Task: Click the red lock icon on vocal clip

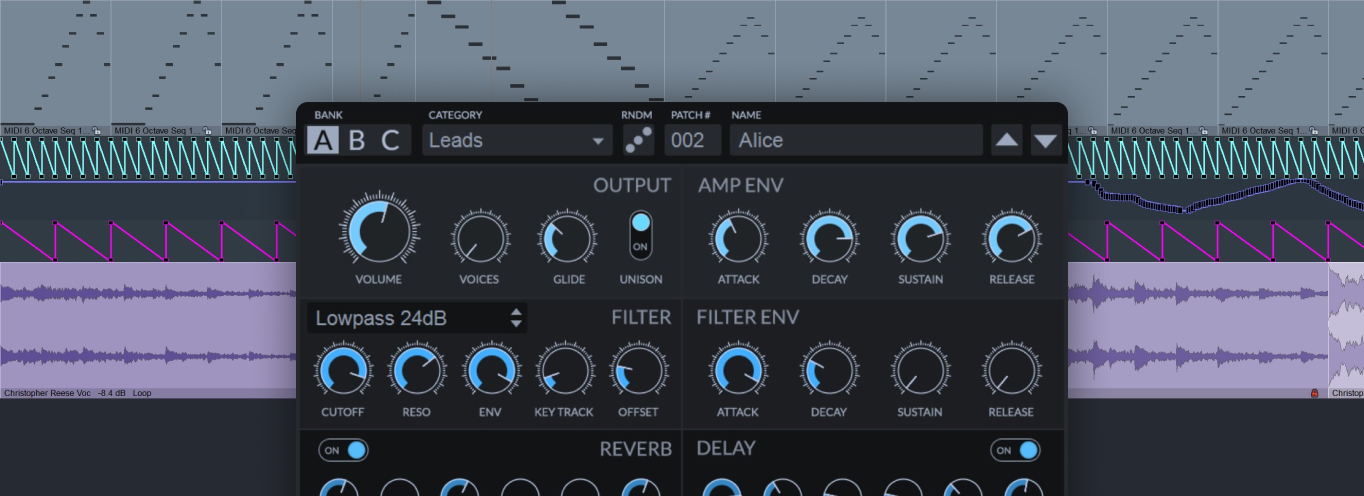Action: (1316, 394)
